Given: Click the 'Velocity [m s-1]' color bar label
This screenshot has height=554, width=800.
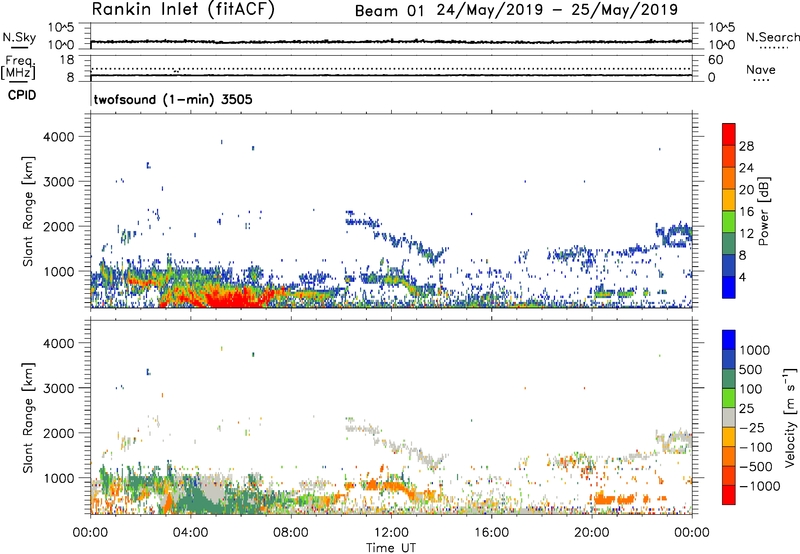Looking at the screenshot, I should click(790, 417).
